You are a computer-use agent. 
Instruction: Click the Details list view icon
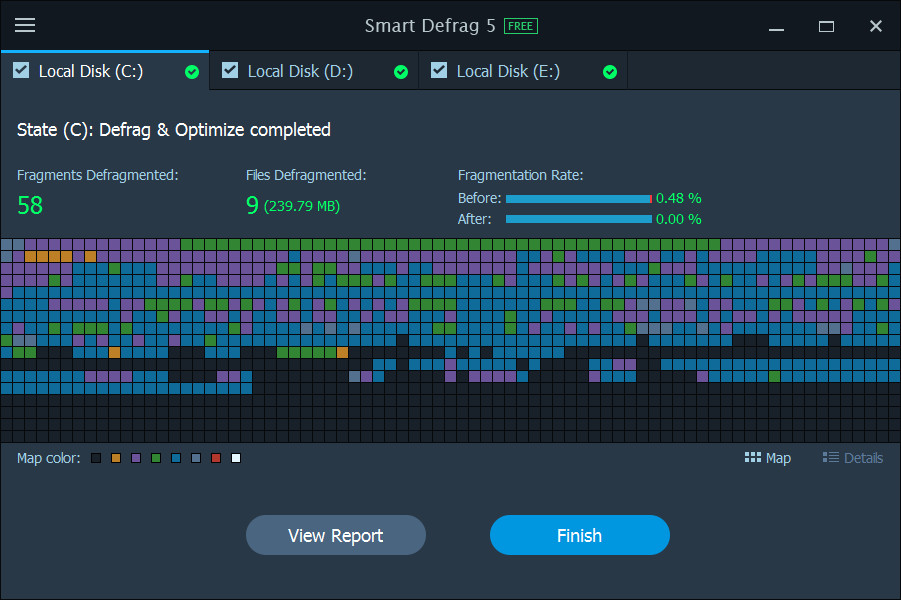click(831, 457)
